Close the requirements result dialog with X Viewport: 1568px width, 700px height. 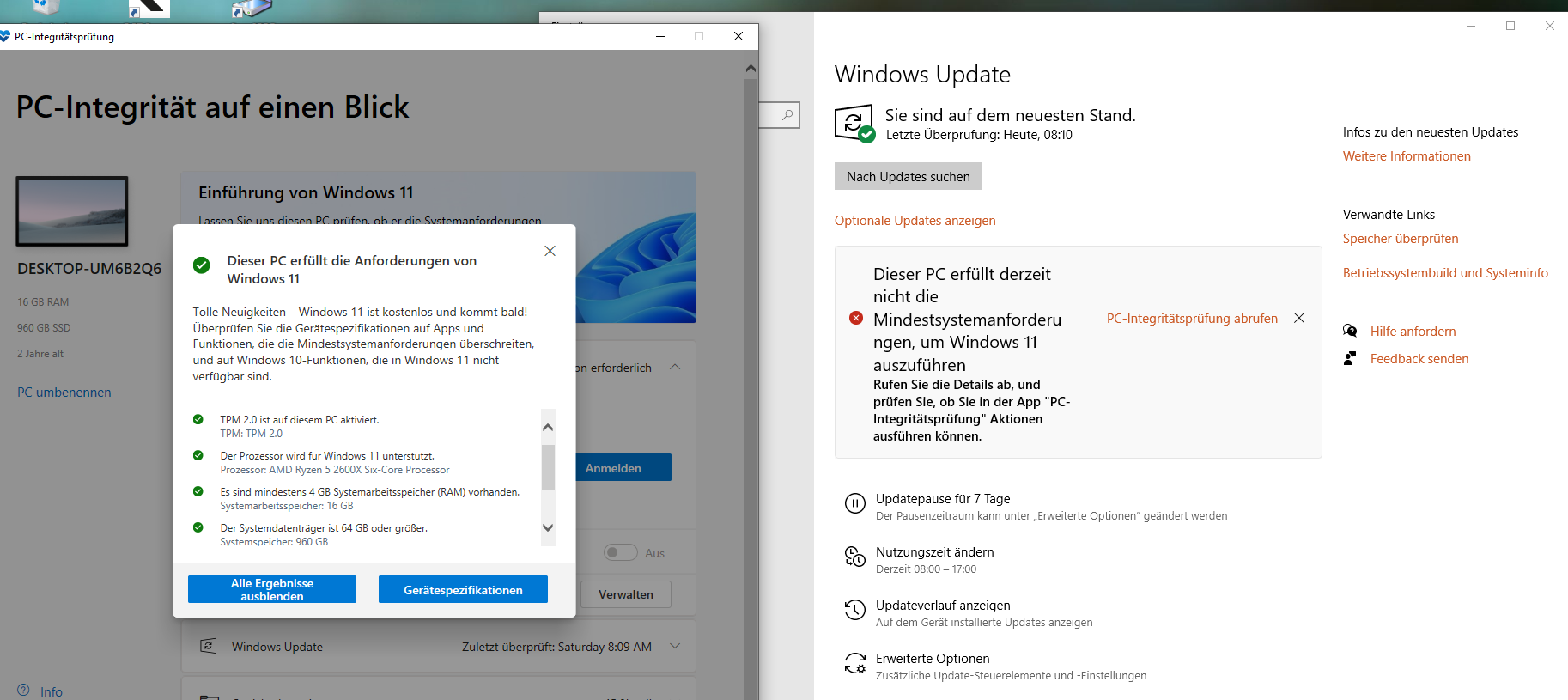[550, 251]
